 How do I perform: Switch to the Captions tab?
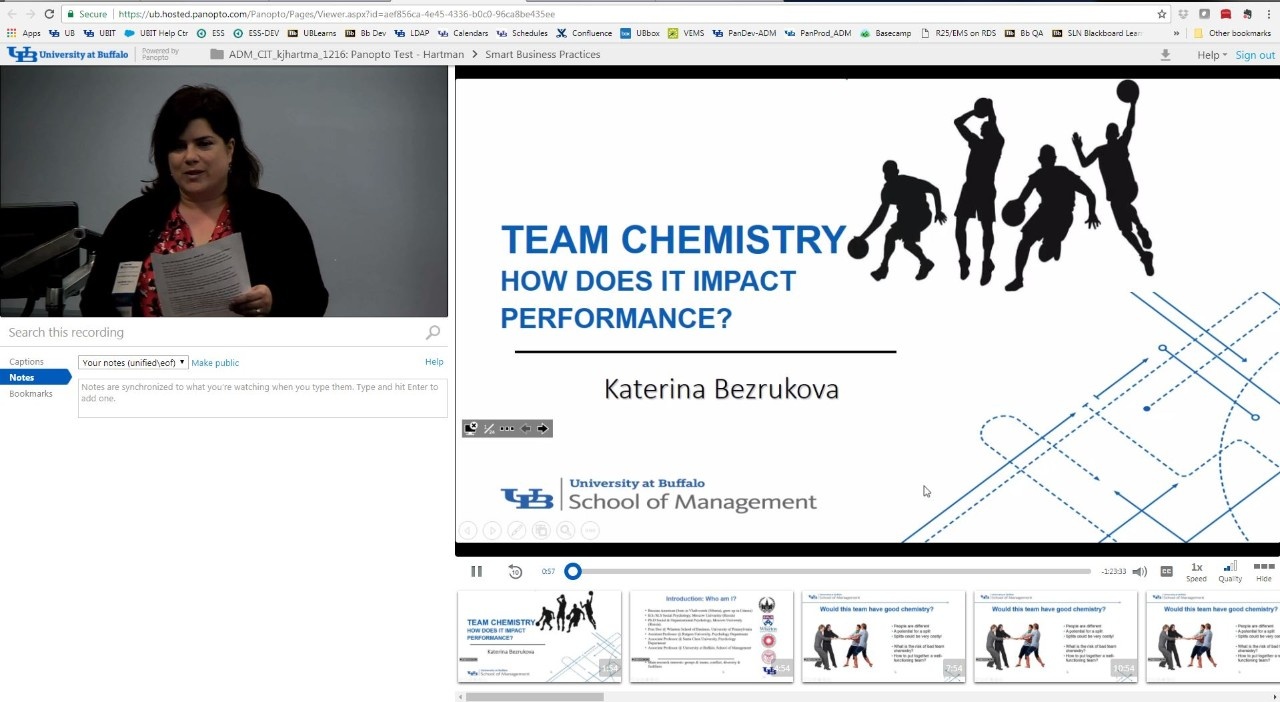pyautogui.click(x=27, y=362)
